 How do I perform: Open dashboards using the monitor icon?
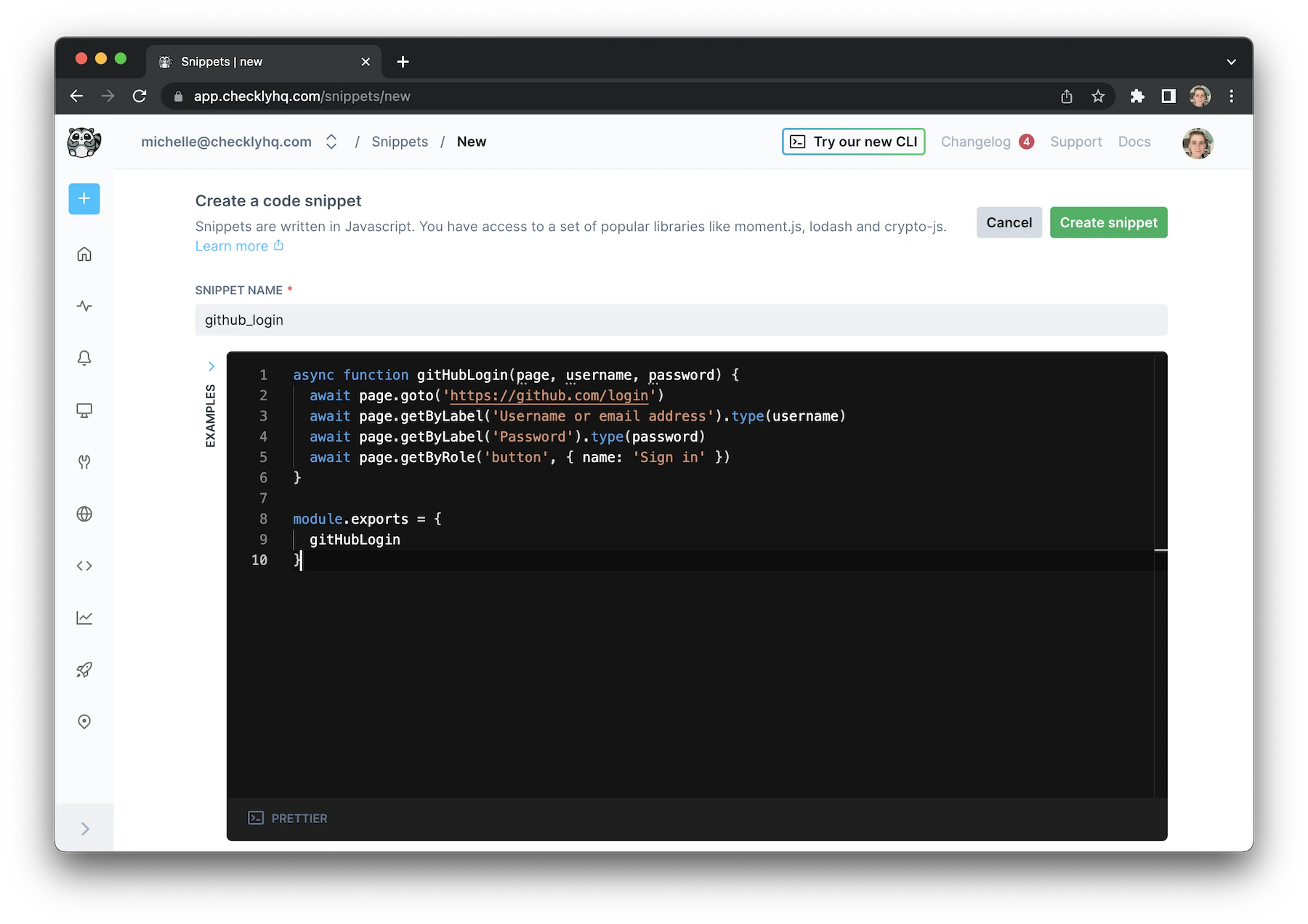pyautogui.click(x=84, y=410)
